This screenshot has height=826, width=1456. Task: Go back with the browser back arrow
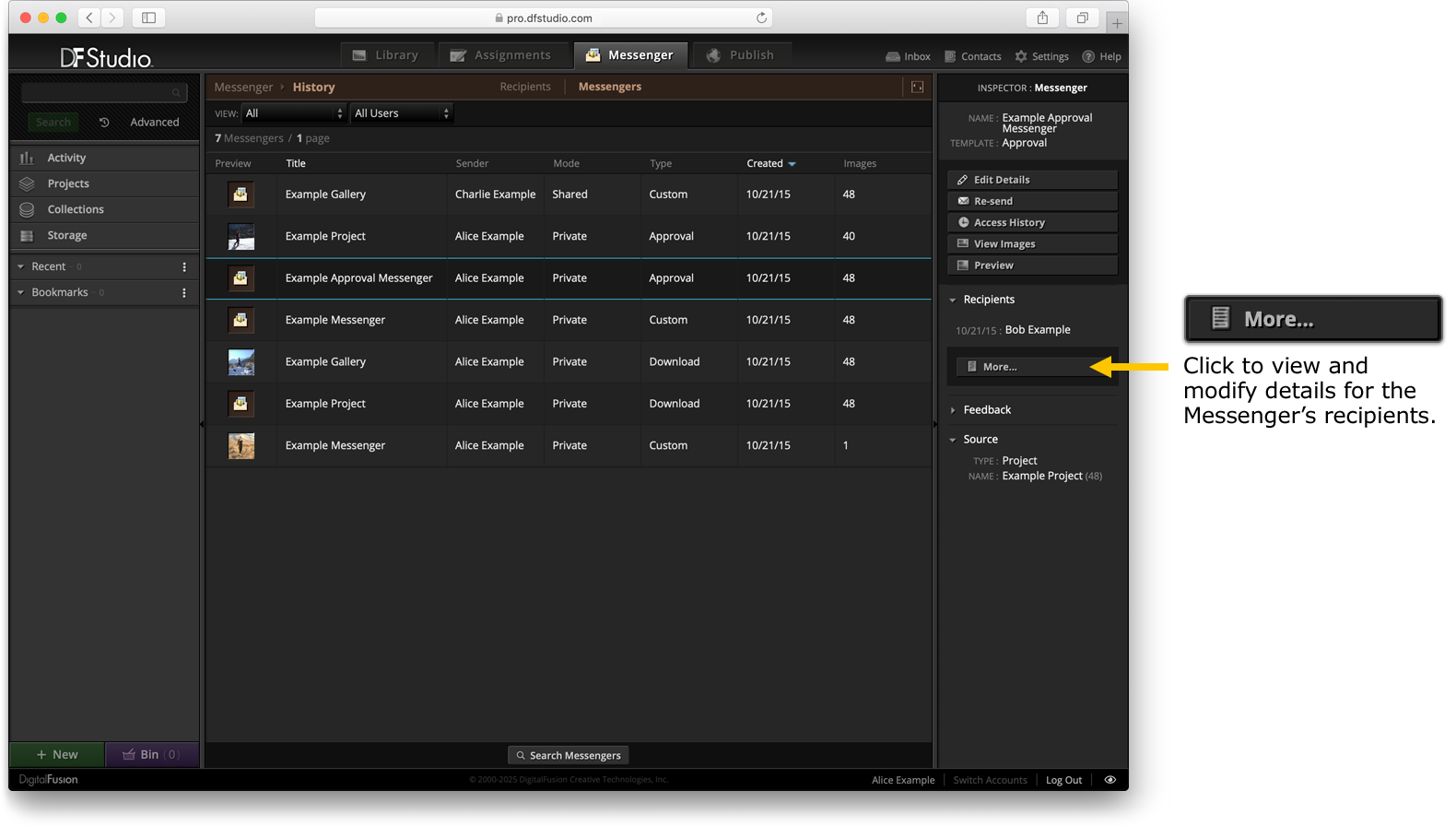89,18
